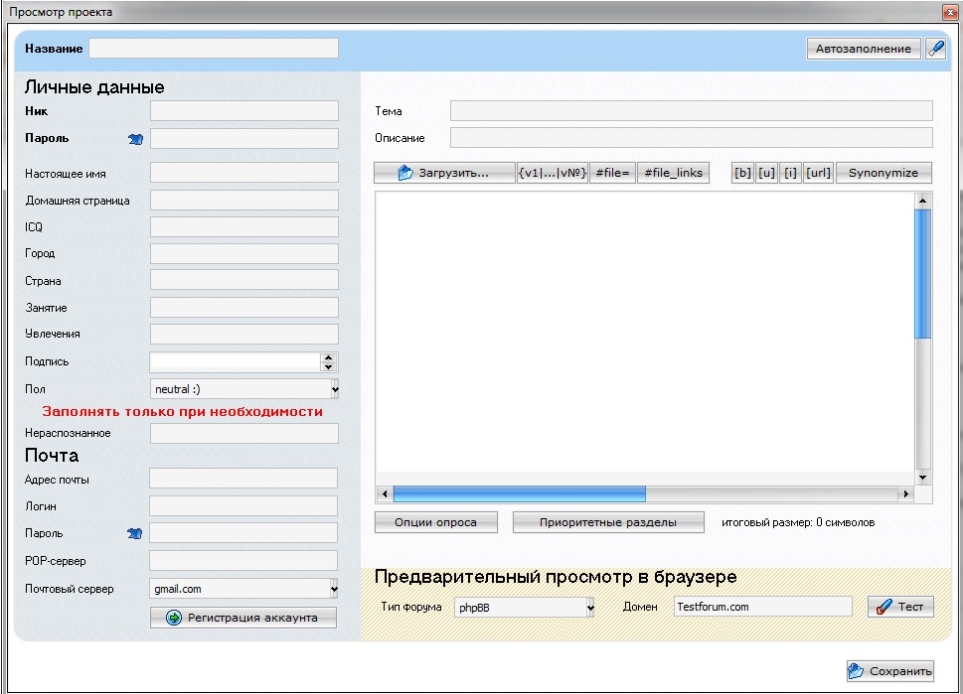This screenshot has height=694, width=963.
Task: Click Нераспознанное input field
Action: (x=244, y=433)
